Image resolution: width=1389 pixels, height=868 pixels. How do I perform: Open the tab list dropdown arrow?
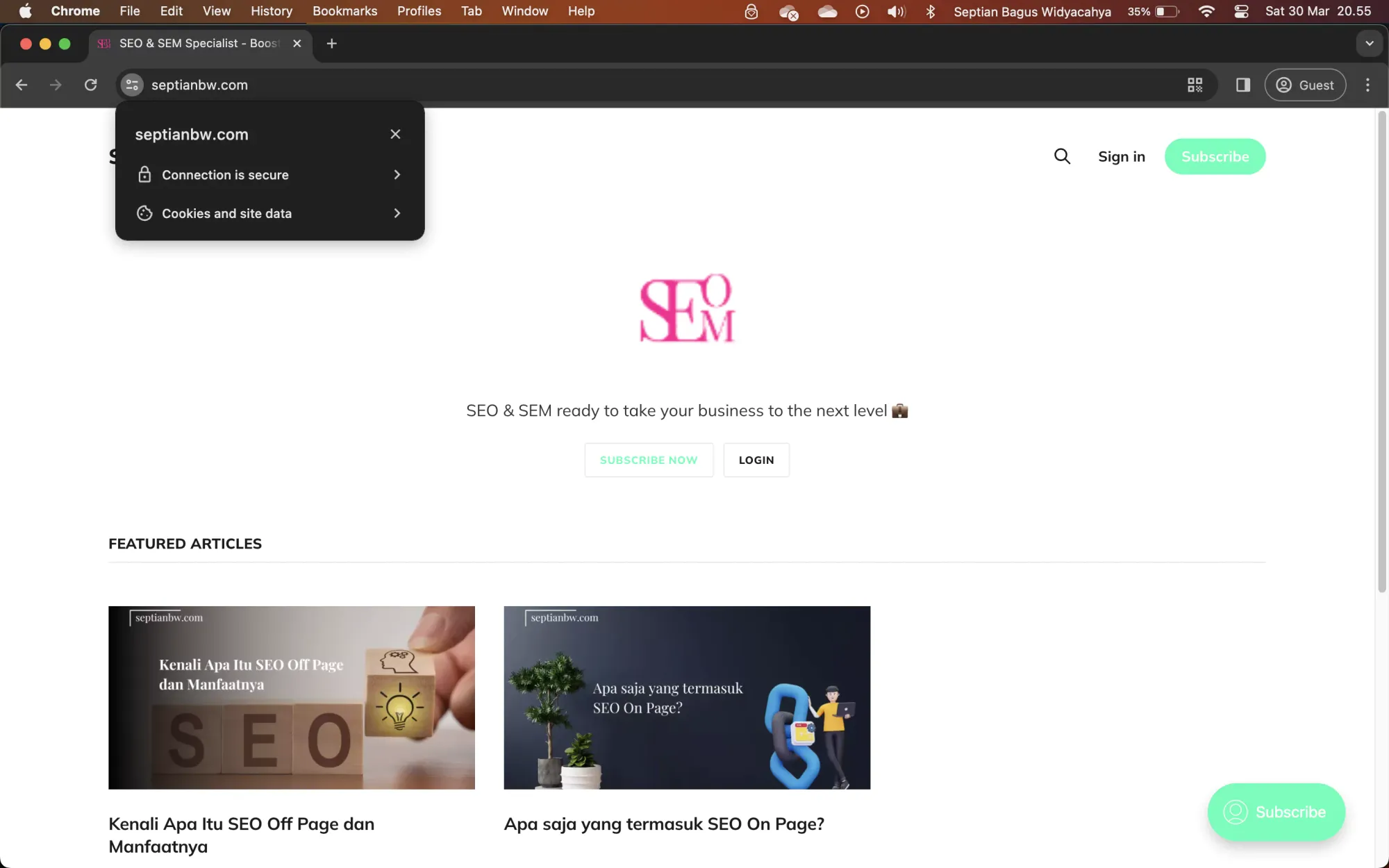[x=1369, y=43]
